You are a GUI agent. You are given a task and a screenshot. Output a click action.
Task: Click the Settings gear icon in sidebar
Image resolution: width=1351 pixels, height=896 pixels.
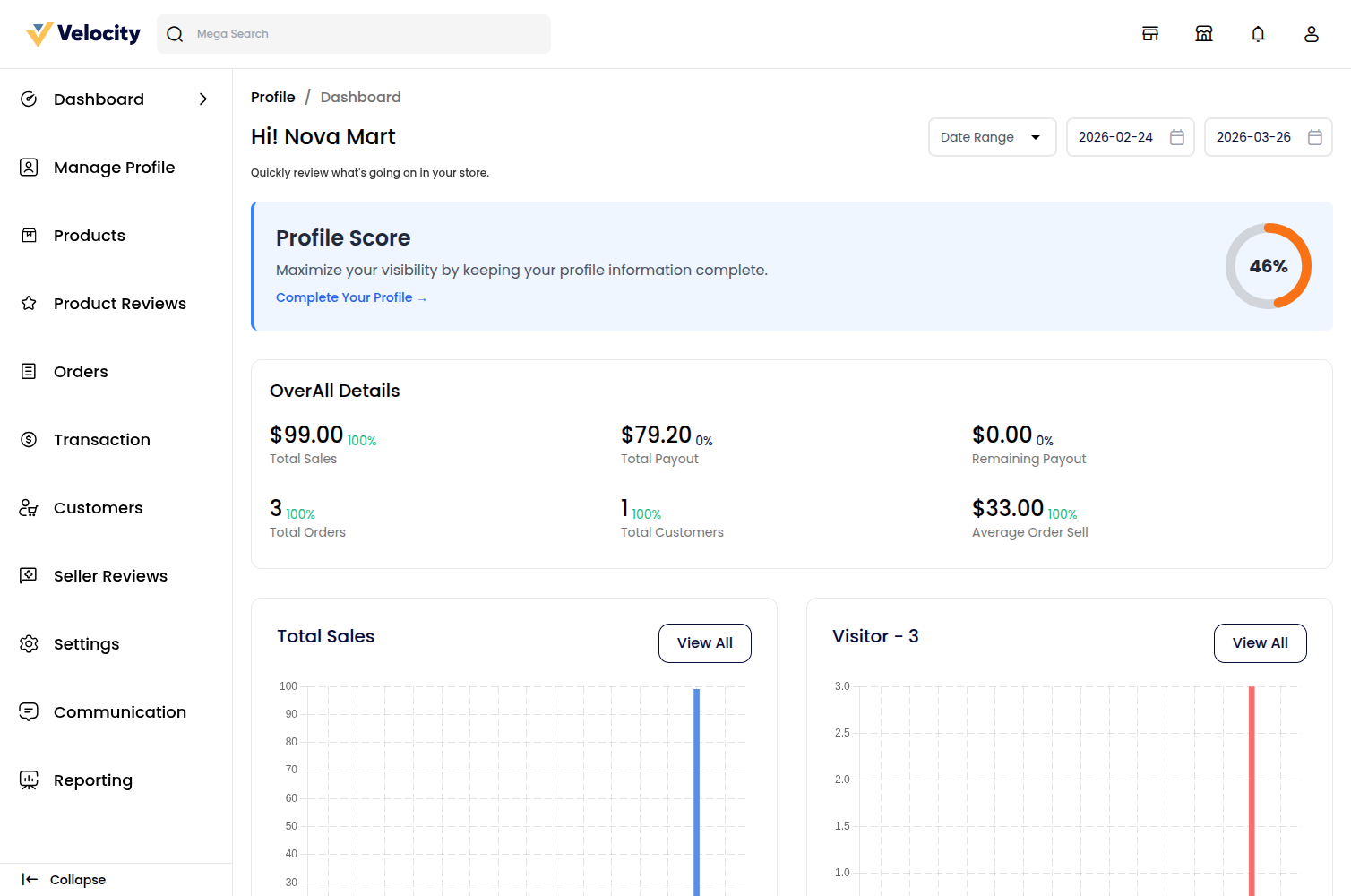click(x=29, y=643)
